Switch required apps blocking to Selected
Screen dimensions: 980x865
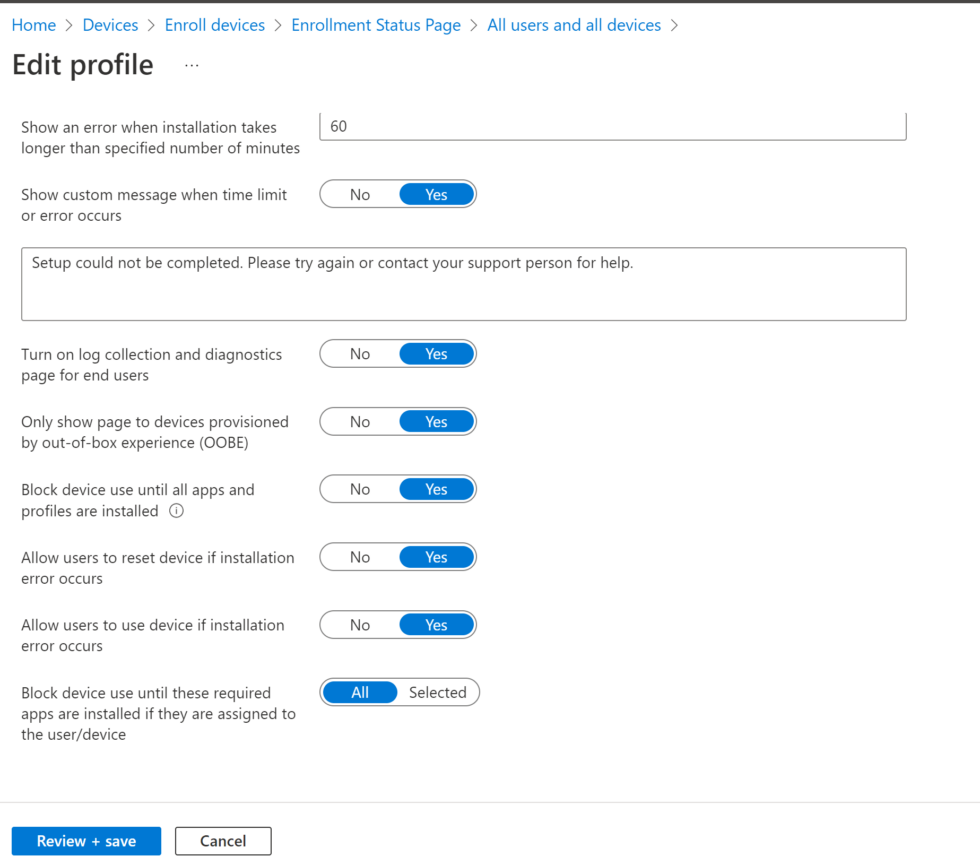click(437, 692)
